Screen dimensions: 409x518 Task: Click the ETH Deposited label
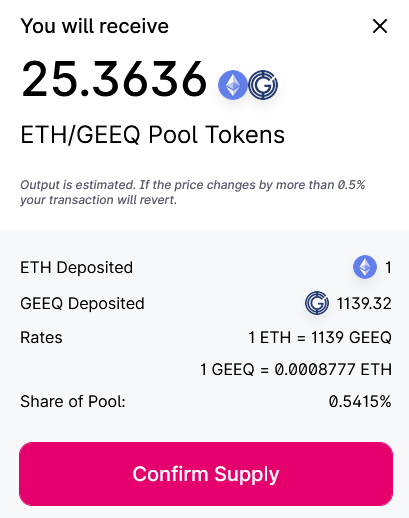pos(77,267)
